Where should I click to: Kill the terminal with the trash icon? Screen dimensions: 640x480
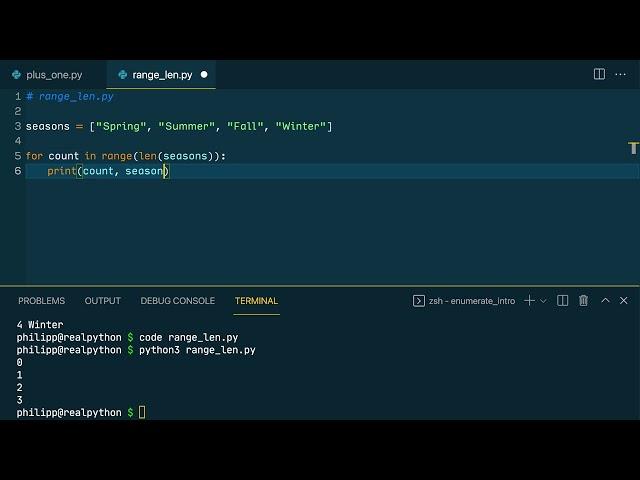pos(583,301)
